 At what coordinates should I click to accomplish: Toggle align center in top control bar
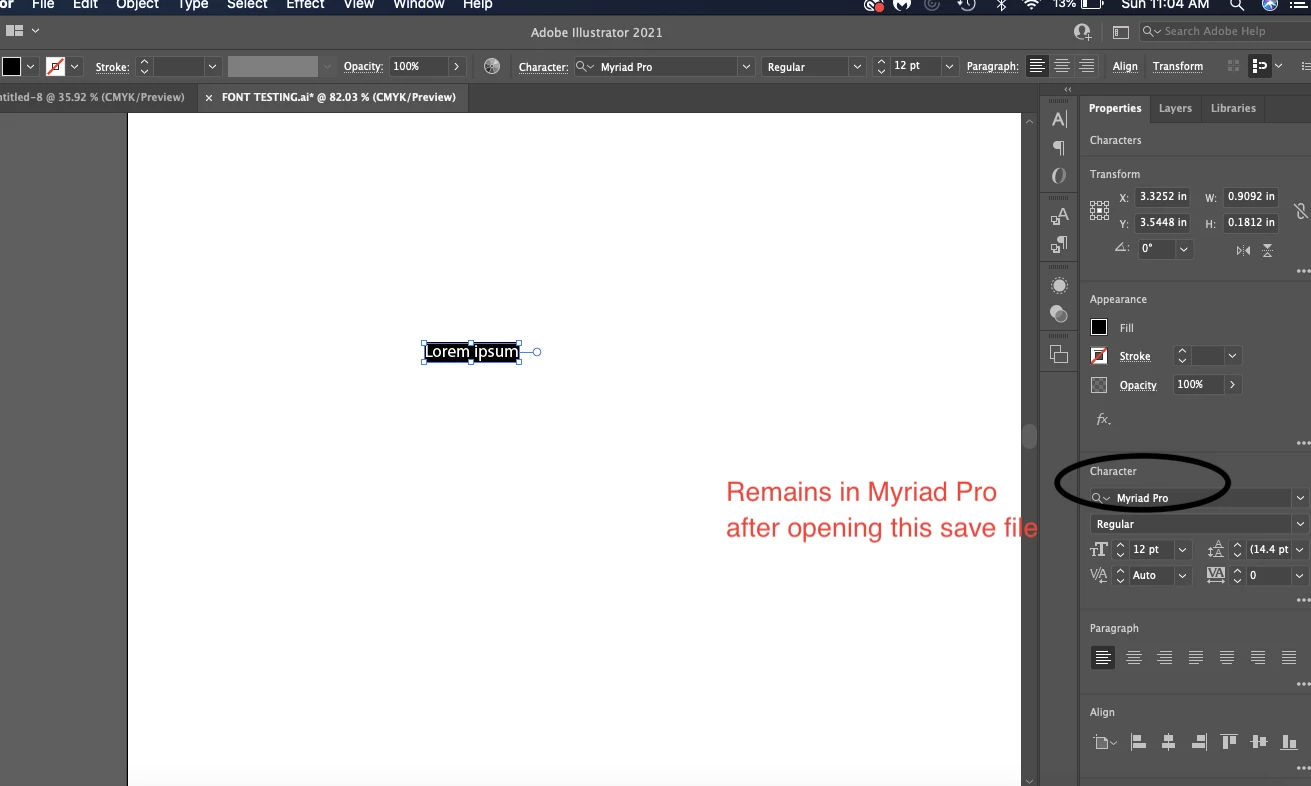pos(1062,66)
